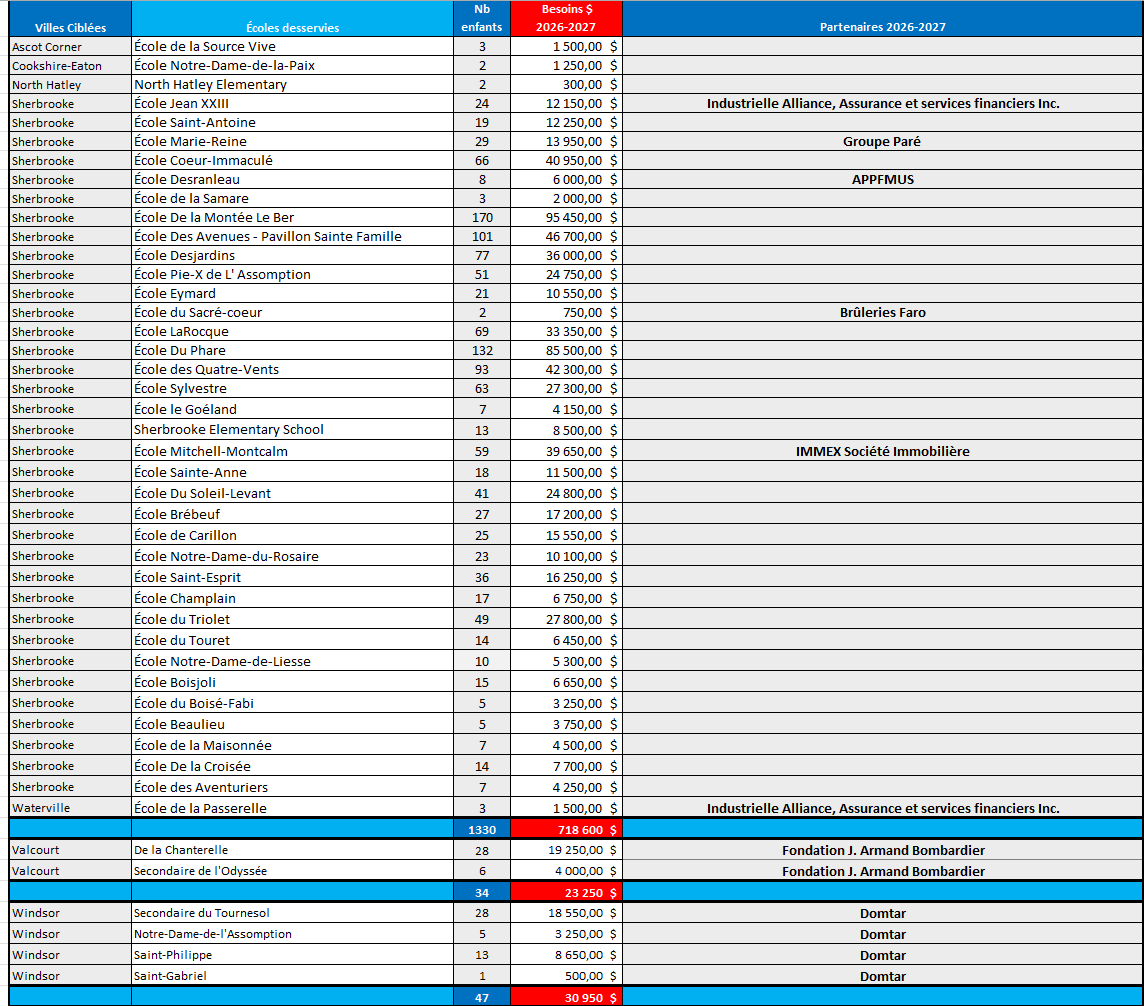Select the Brûleries Faro cell

(x=882, y=312)
